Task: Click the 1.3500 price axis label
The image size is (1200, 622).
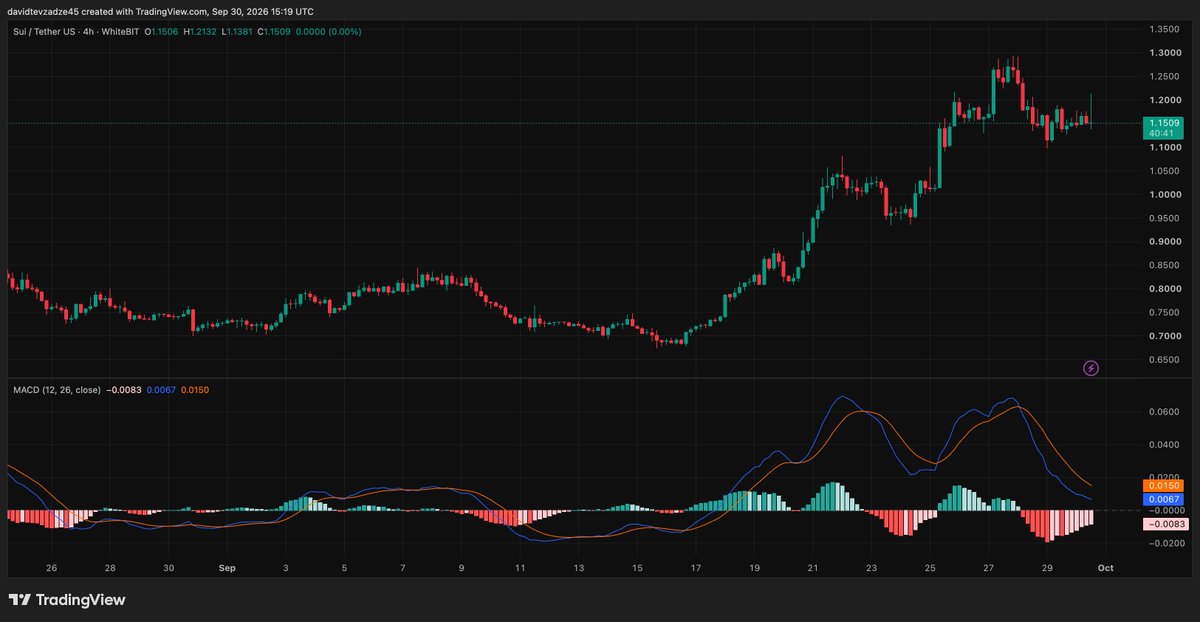Action: click(1162, 29)
